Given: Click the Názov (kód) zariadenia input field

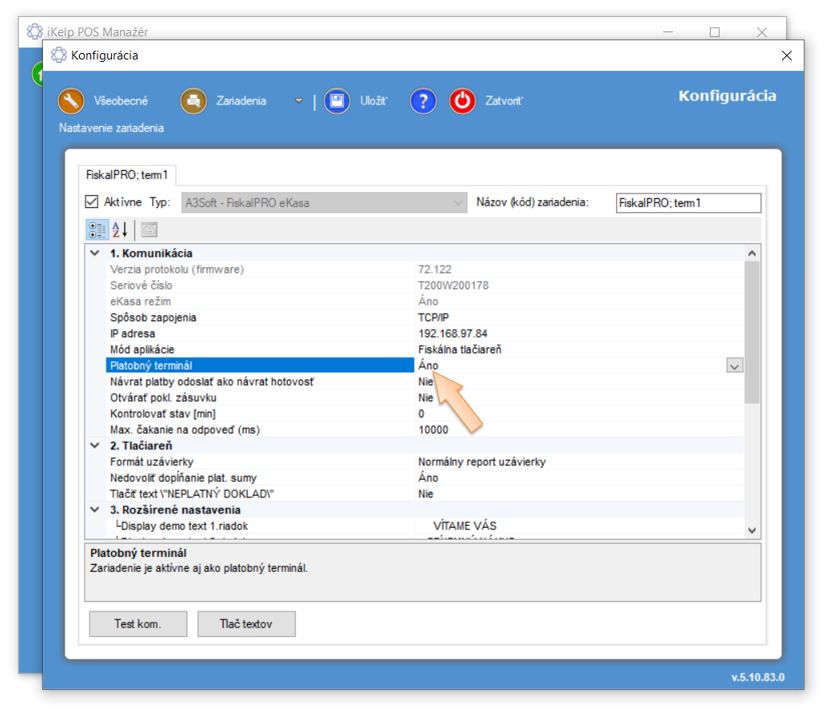Looking at the screenshot, I should [x=688, y=203].
